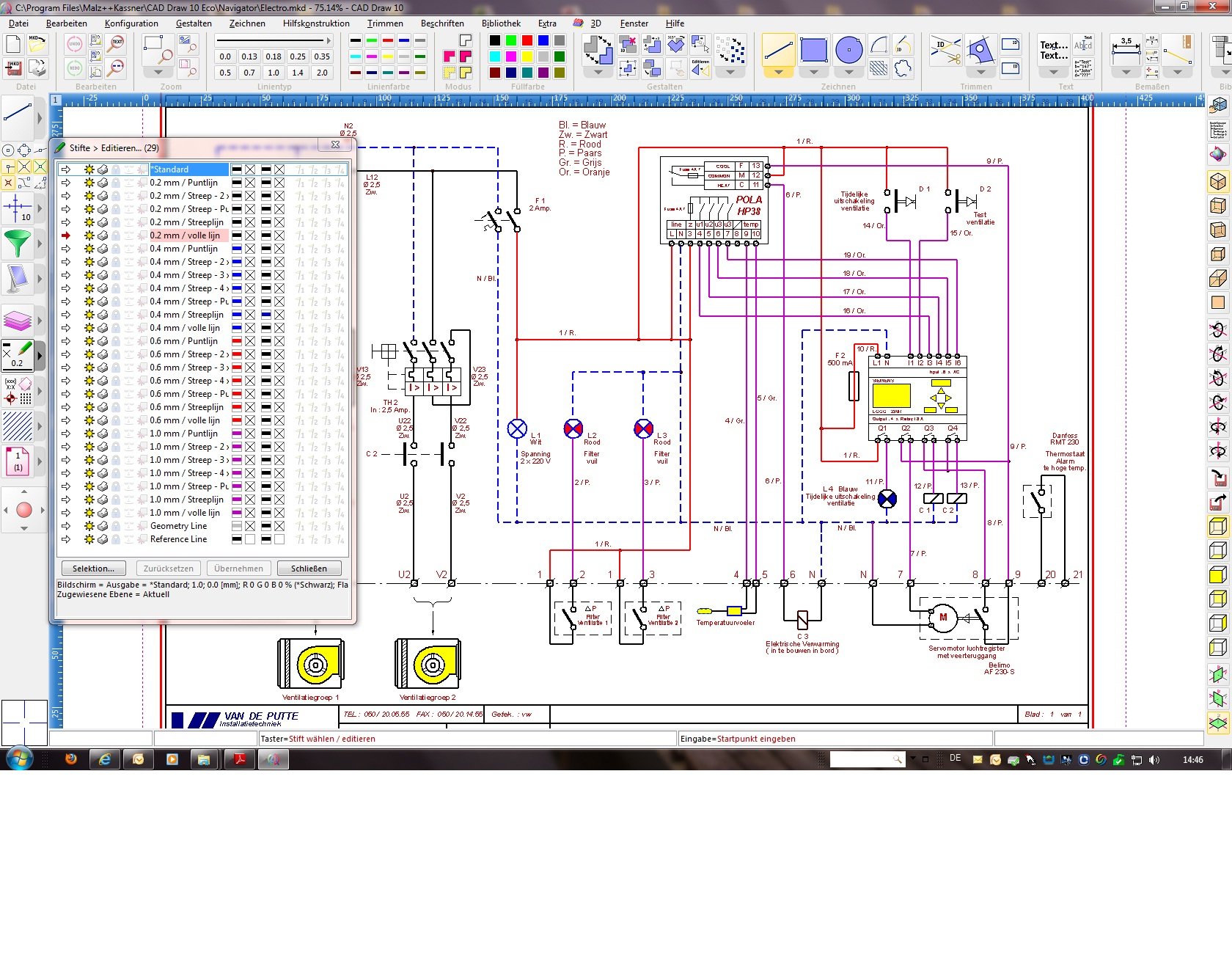Viewport: 1232px width, 961px height.
Task: Click the rotate 315° shape icon
Action: click(675, 44)
